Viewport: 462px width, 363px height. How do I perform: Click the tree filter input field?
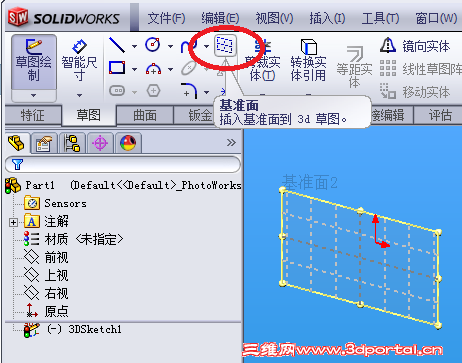point(123,164)
